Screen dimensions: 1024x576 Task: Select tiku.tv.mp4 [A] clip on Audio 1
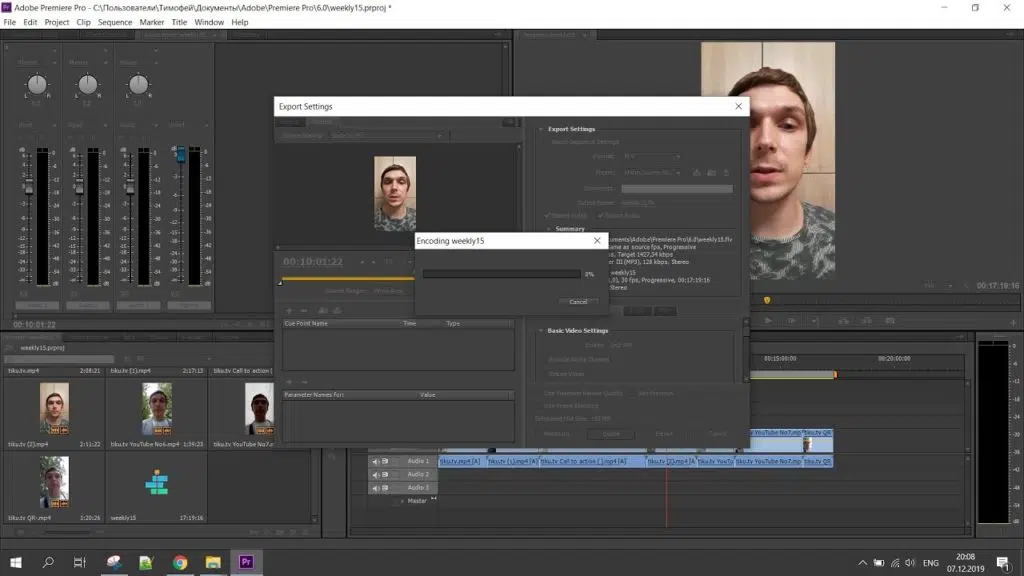pos(462,461)
